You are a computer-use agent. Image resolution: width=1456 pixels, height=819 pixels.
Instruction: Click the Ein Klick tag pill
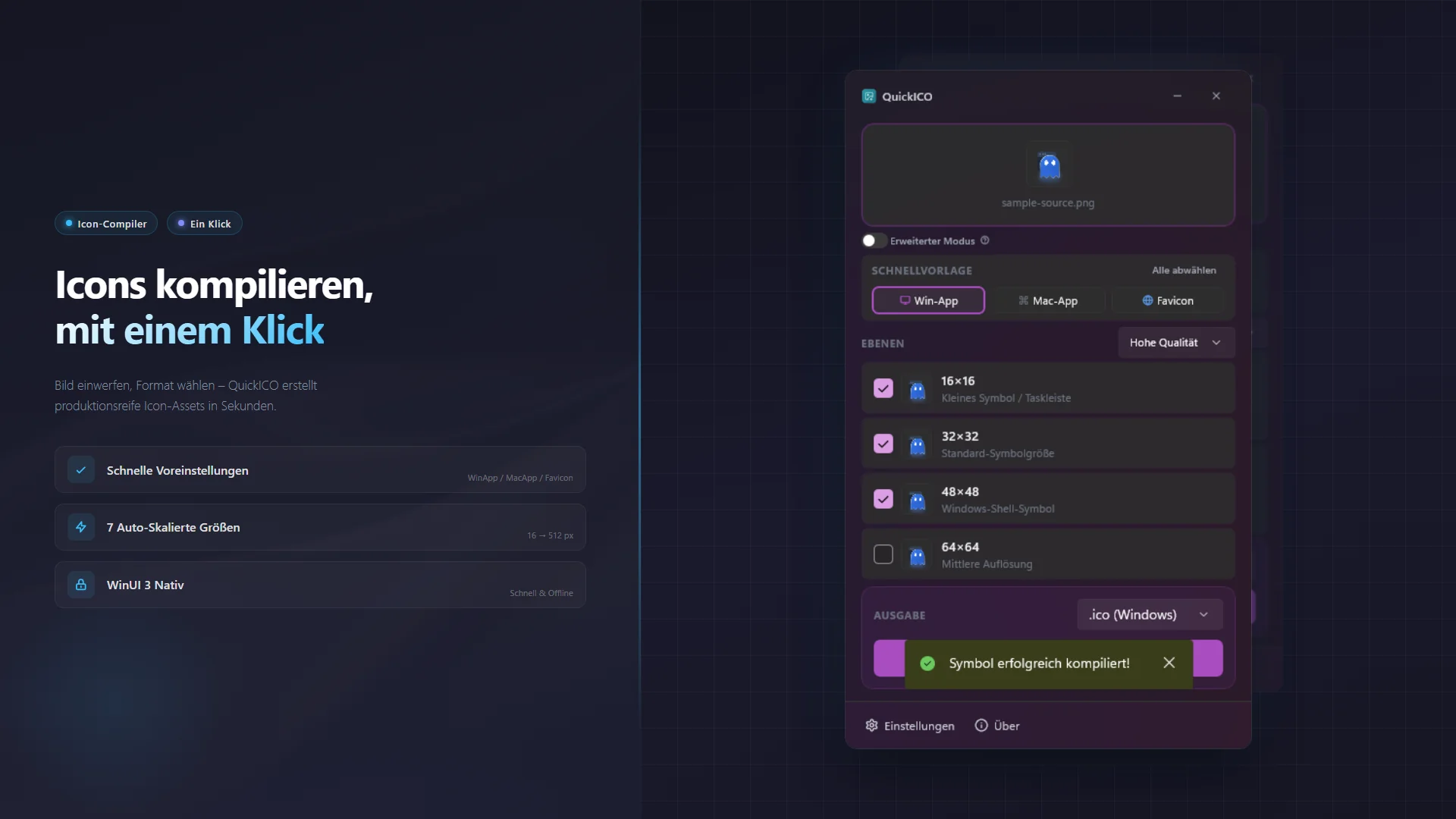tap(205, 223)
